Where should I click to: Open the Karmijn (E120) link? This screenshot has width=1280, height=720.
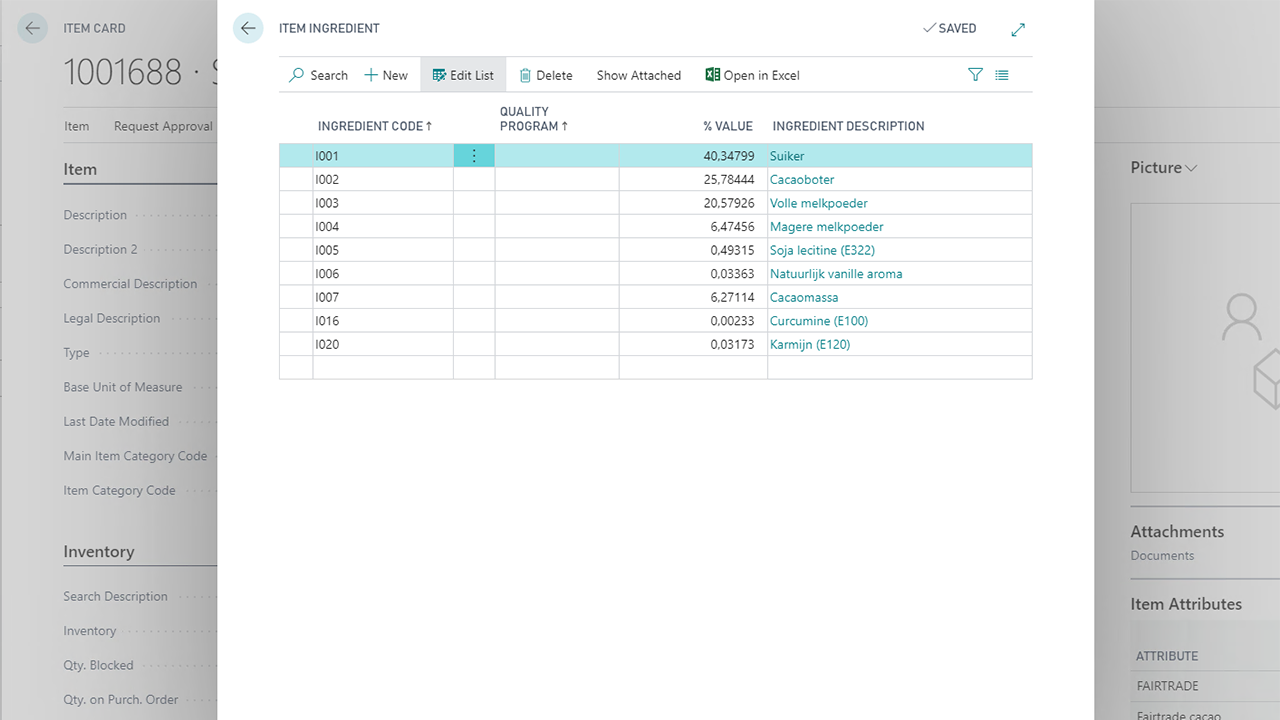coord(810,344)
